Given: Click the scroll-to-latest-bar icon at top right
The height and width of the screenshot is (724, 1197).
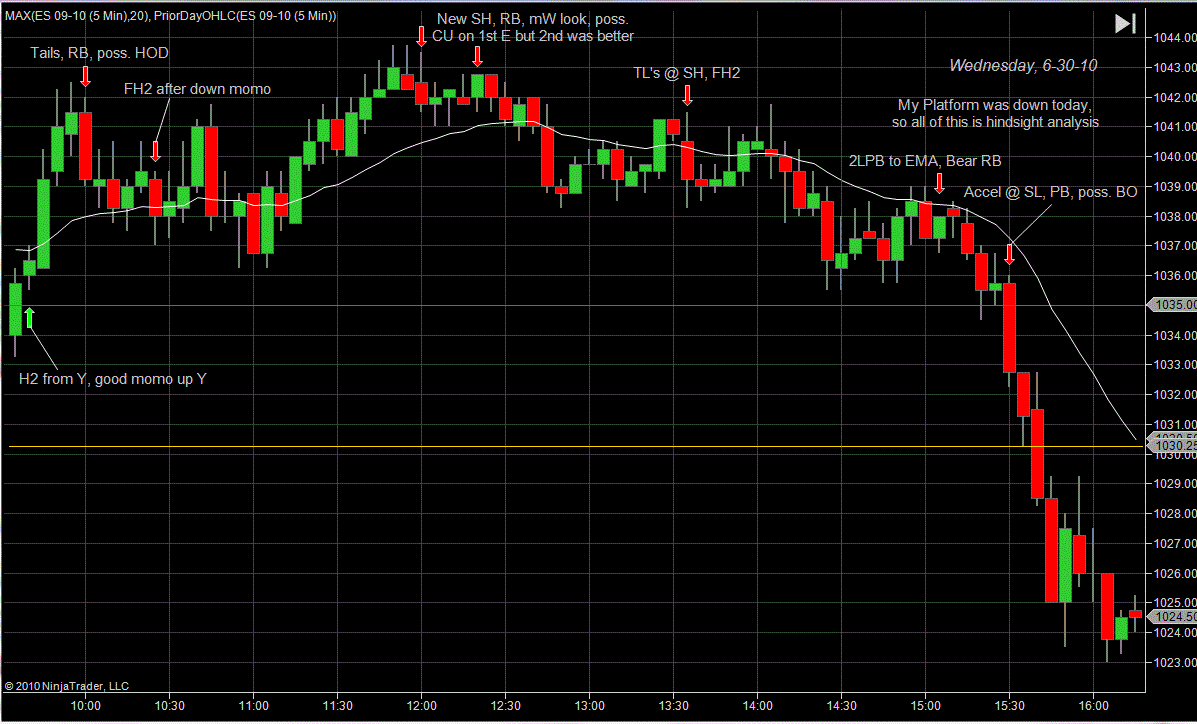Looking at the screenshot, I should tap(1125, 24).
